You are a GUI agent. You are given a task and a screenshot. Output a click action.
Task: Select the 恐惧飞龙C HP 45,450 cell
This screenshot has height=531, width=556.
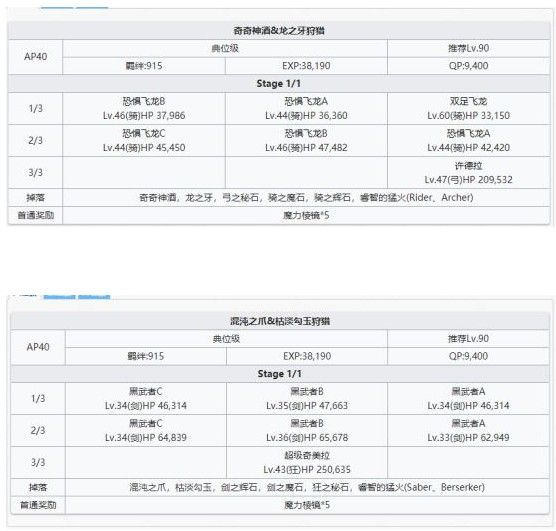click(144, 140)
